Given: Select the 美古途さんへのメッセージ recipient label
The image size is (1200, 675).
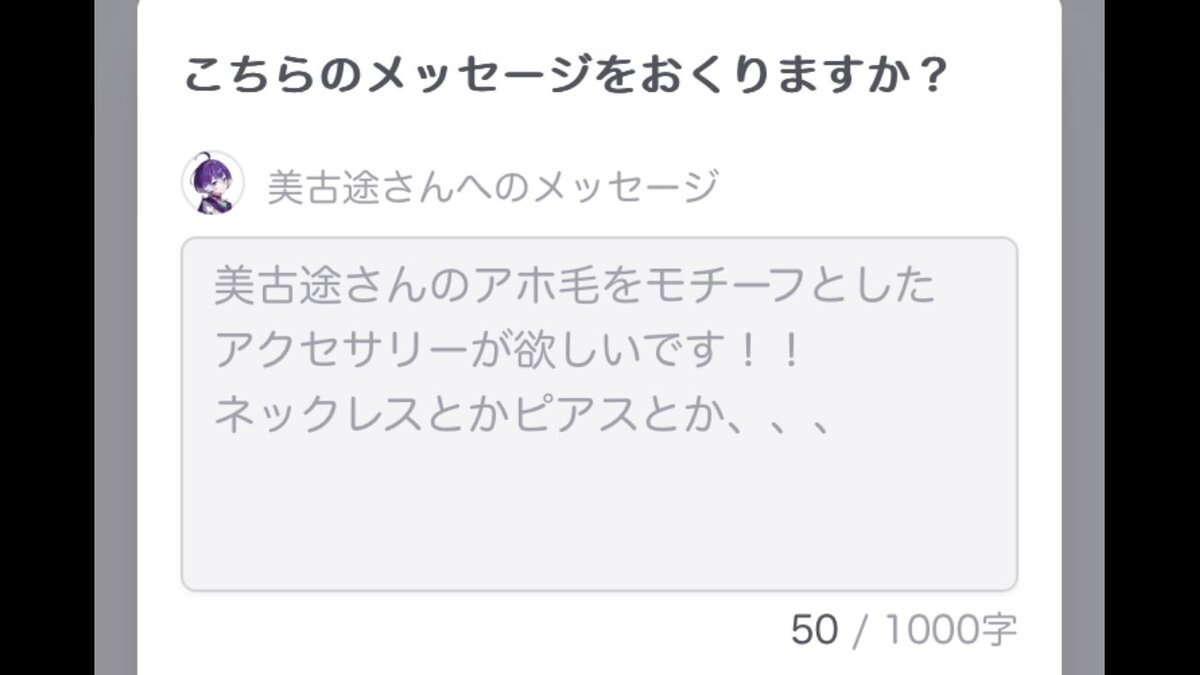Looking at the screenshot, I should tap(493, 187).
